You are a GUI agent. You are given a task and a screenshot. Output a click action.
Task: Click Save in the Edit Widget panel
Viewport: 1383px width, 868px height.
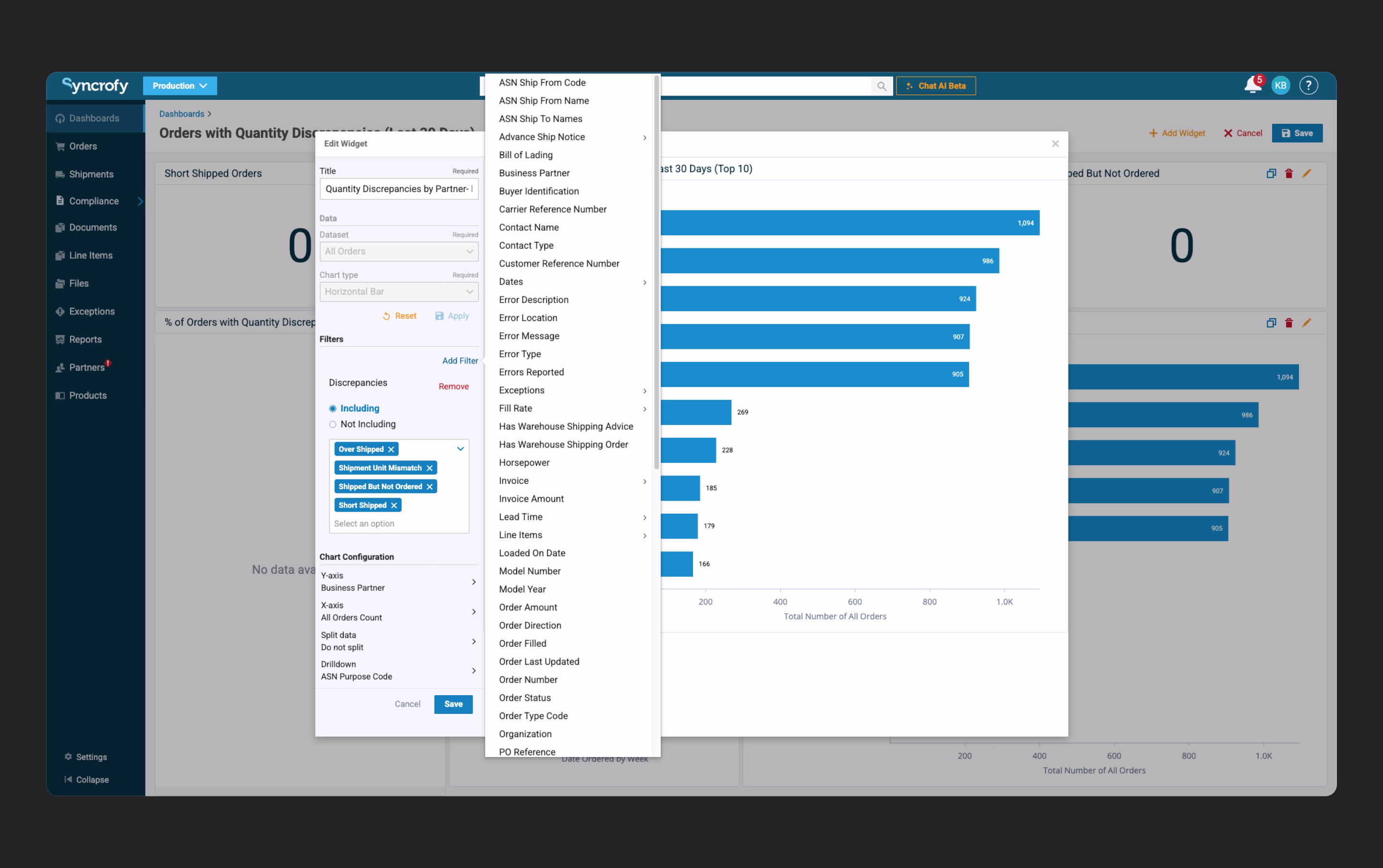coord(453,704)
